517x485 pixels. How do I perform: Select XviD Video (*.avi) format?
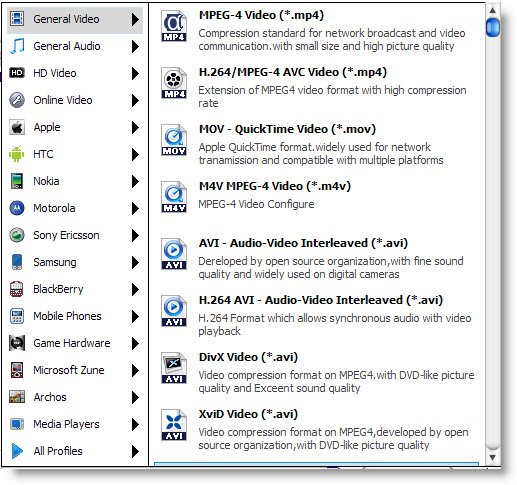(x=318, y=429)
